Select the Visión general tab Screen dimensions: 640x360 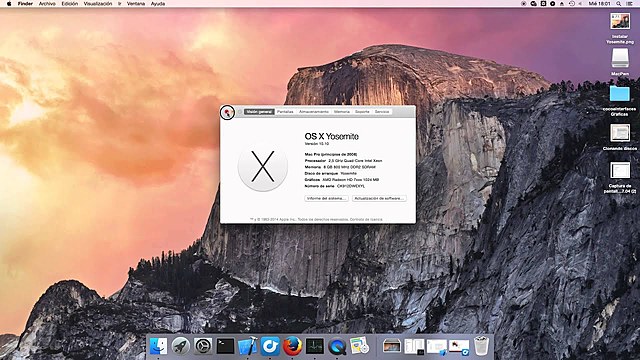click(x=259, y=111)
